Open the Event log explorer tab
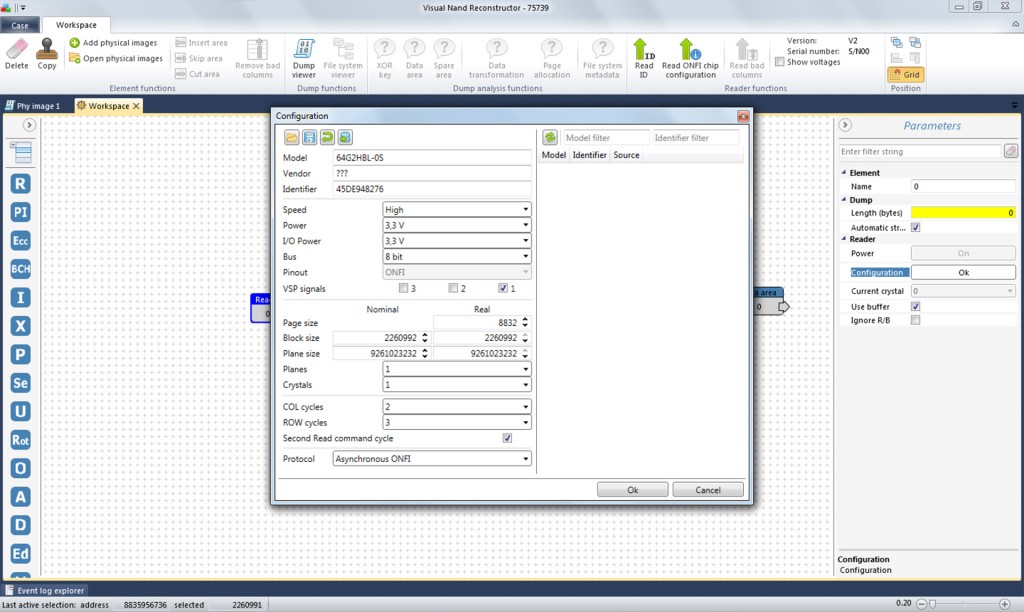 [x=44, y=590]
